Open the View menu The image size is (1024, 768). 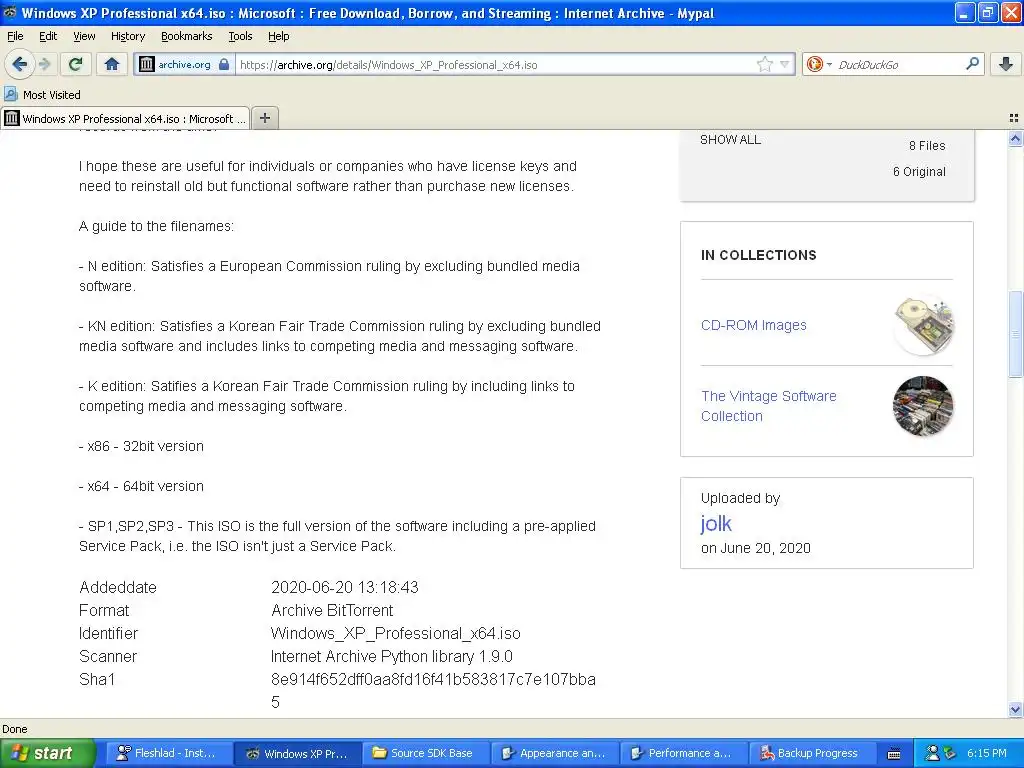coord(84,36)
